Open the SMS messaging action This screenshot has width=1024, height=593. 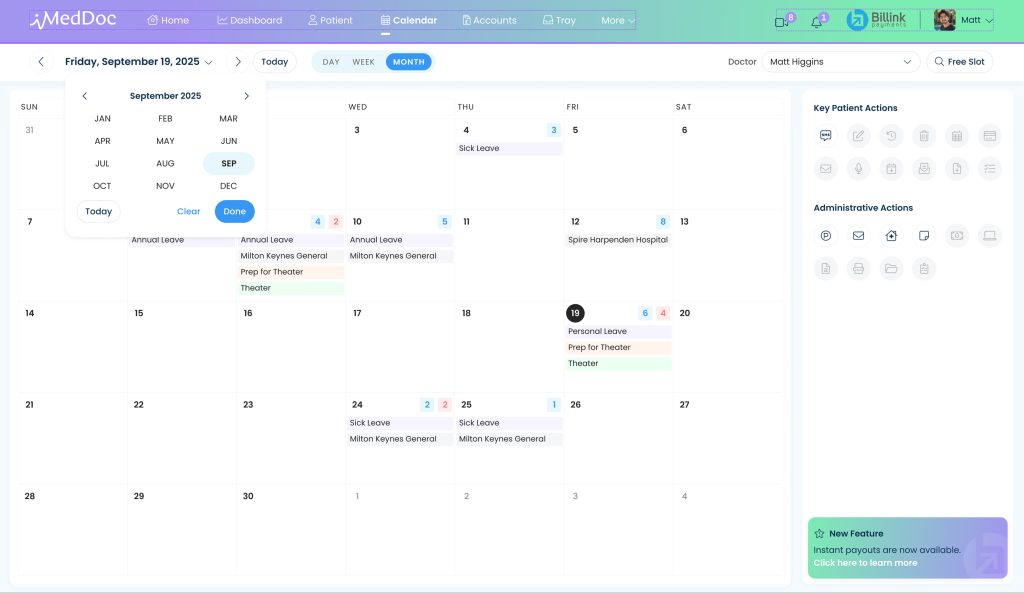pos(824,135)
